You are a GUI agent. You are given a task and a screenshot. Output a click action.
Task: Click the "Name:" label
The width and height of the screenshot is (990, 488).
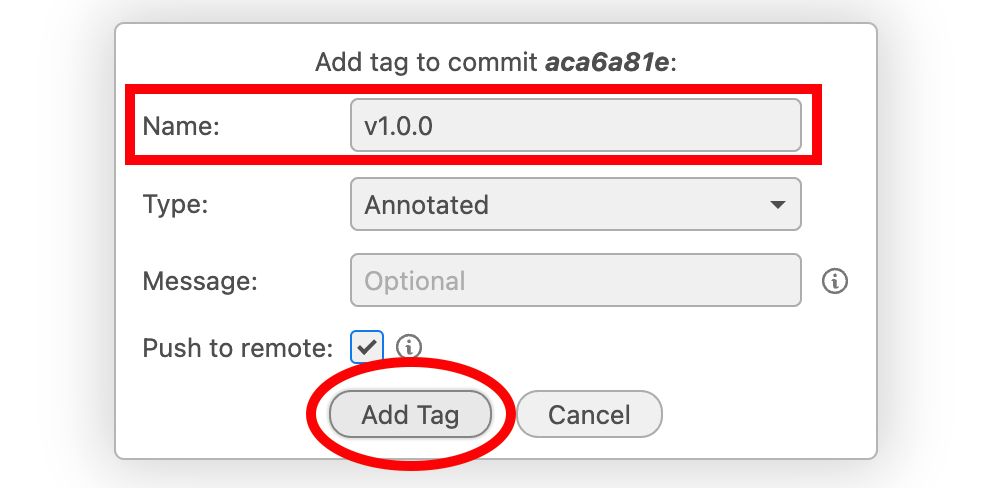coord(181,126)
